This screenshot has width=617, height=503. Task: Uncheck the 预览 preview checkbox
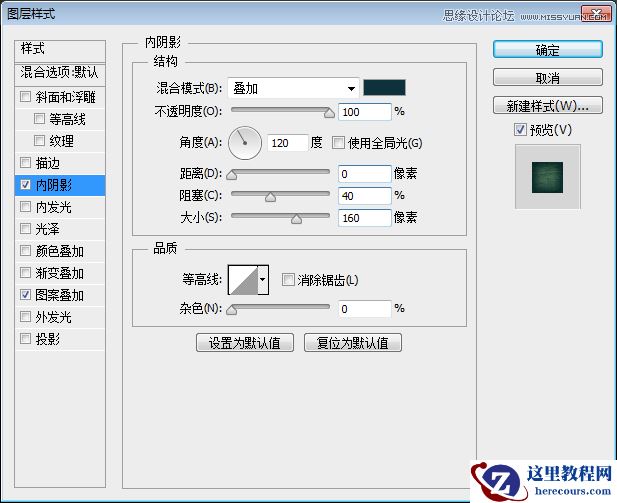click(520, 129)
